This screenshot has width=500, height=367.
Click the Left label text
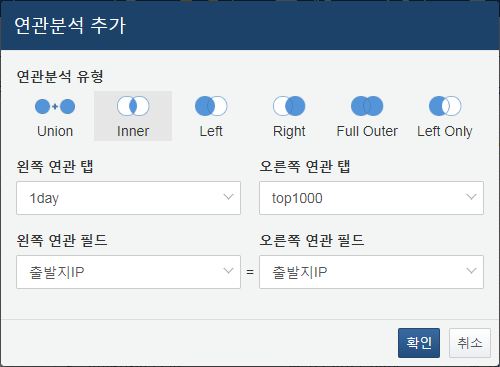(211, 131)
